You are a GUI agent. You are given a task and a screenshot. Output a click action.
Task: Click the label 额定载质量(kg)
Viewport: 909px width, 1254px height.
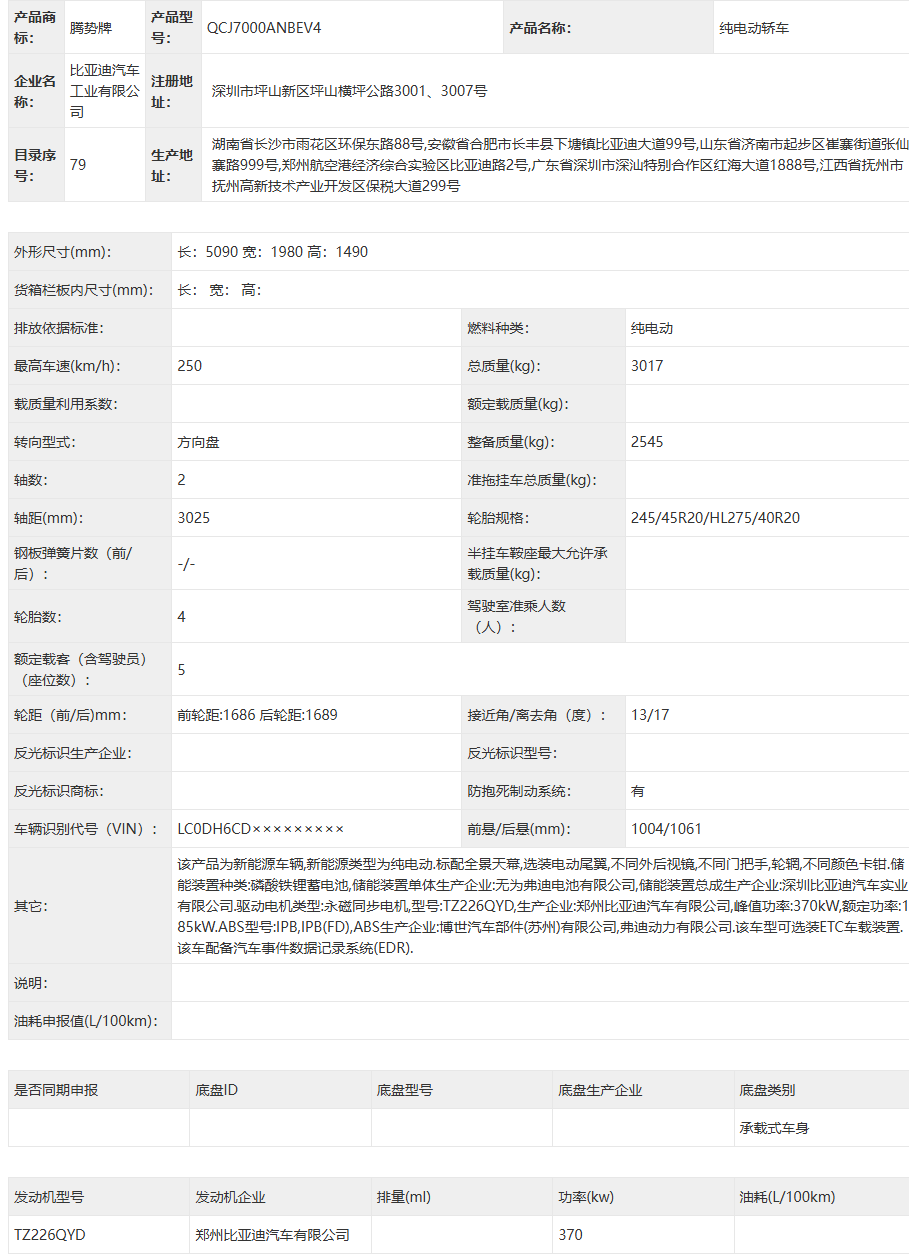click(x=518, y=404)
